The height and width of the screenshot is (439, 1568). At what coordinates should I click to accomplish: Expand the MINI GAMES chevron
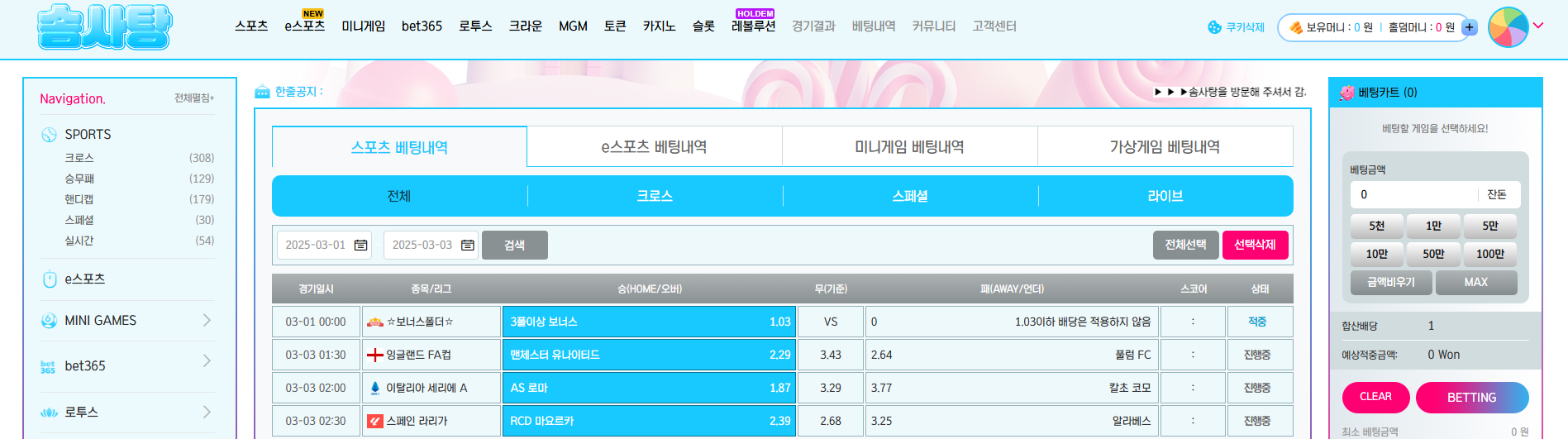[x=207, y=320]
